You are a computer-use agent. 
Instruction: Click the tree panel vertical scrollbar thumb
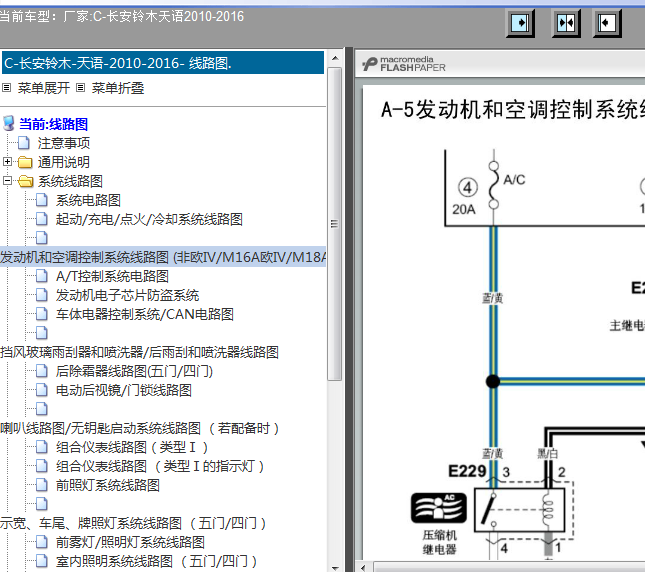335,224
